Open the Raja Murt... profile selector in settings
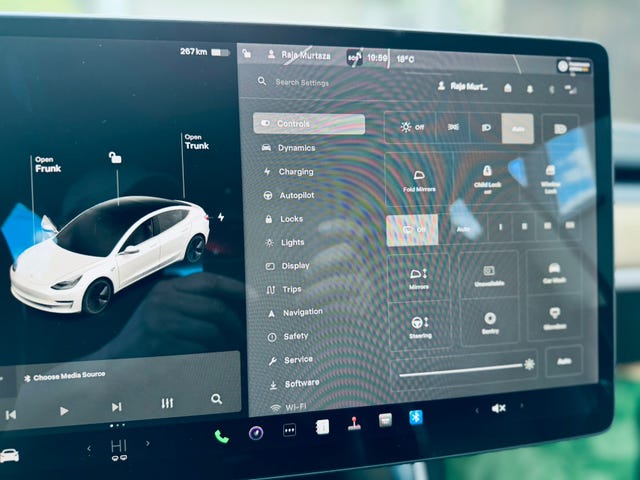The height and width of the screenshot is (480, 640). (x=462, y=86)
